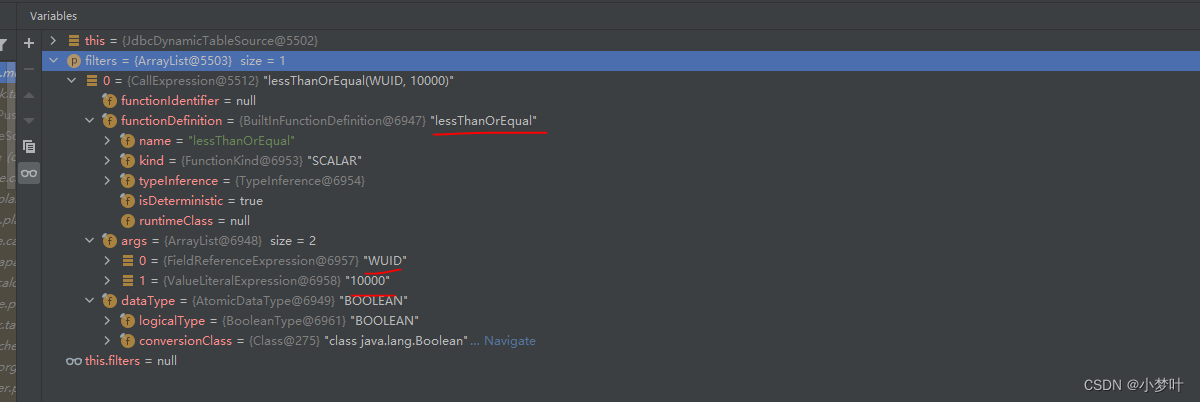The width and height of the screenshot is (1200, 402).
Task: Click the field icon beside functionDefinition
Action: pos(110,121)
